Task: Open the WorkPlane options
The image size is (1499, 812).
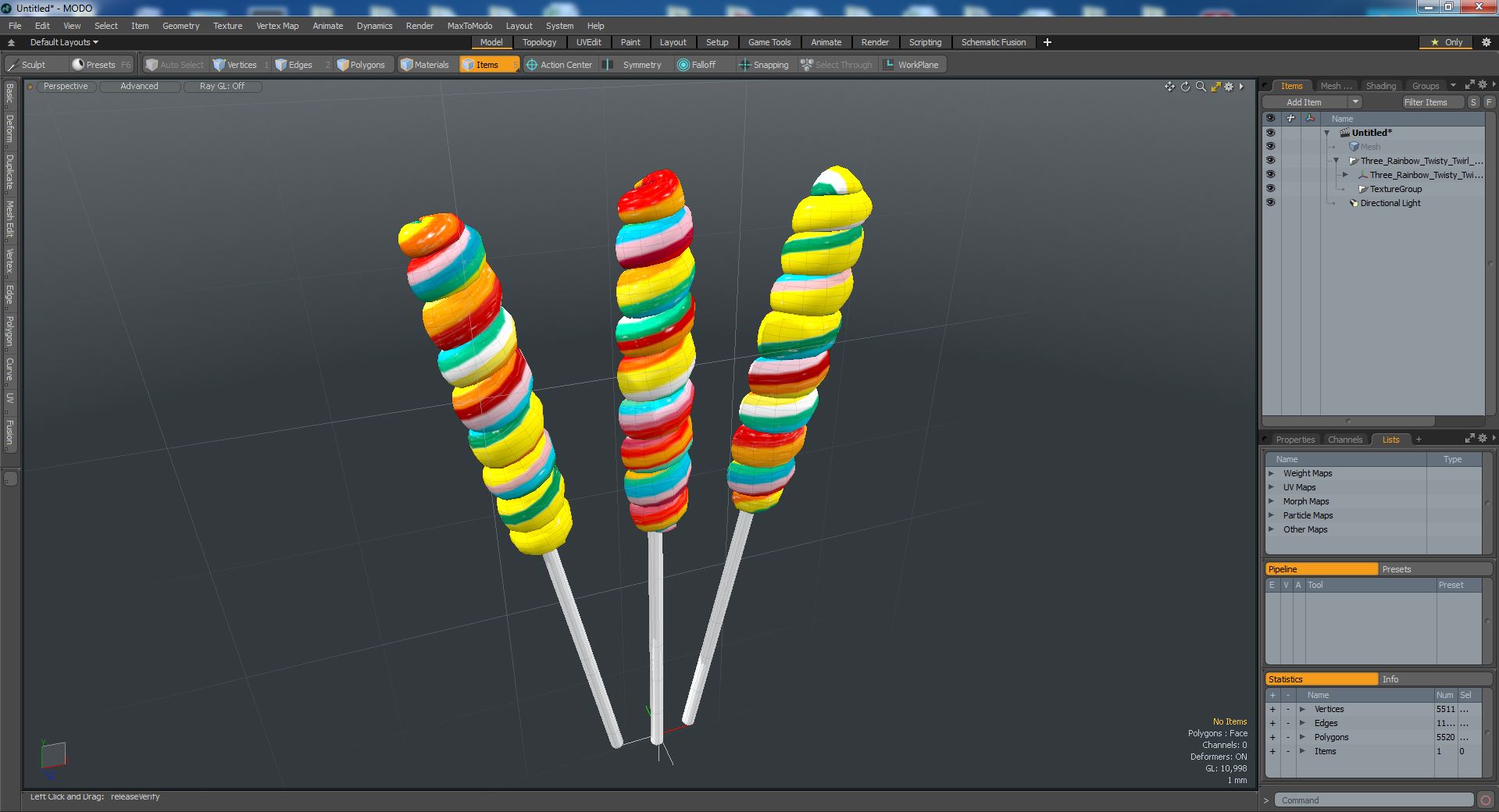Action: point(912,65)
